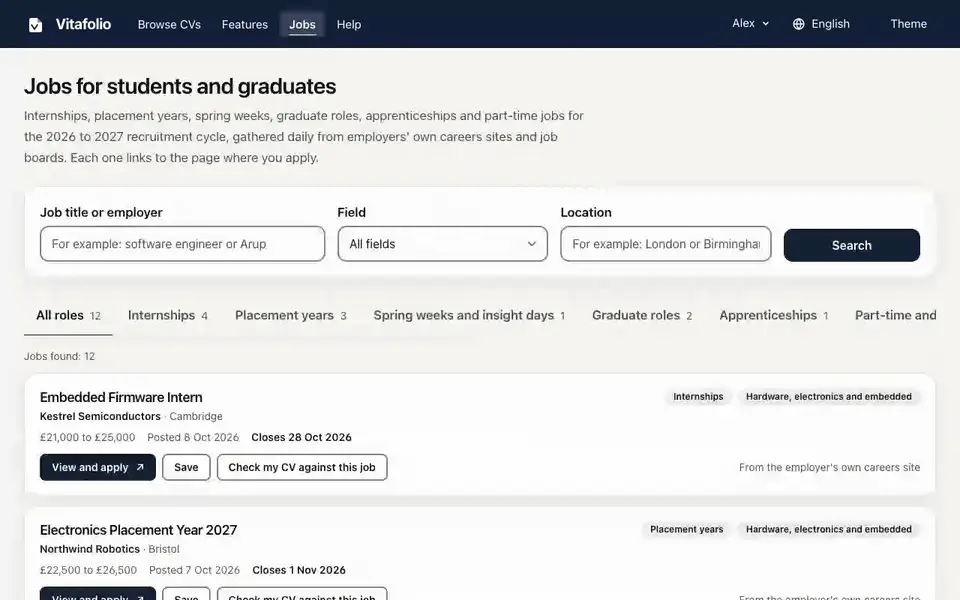Image resolution: width=960 pixels, height=600 pixels.
Task: Click Hardware tag on Electronics Placement Year card
Action: pos(828,530)
